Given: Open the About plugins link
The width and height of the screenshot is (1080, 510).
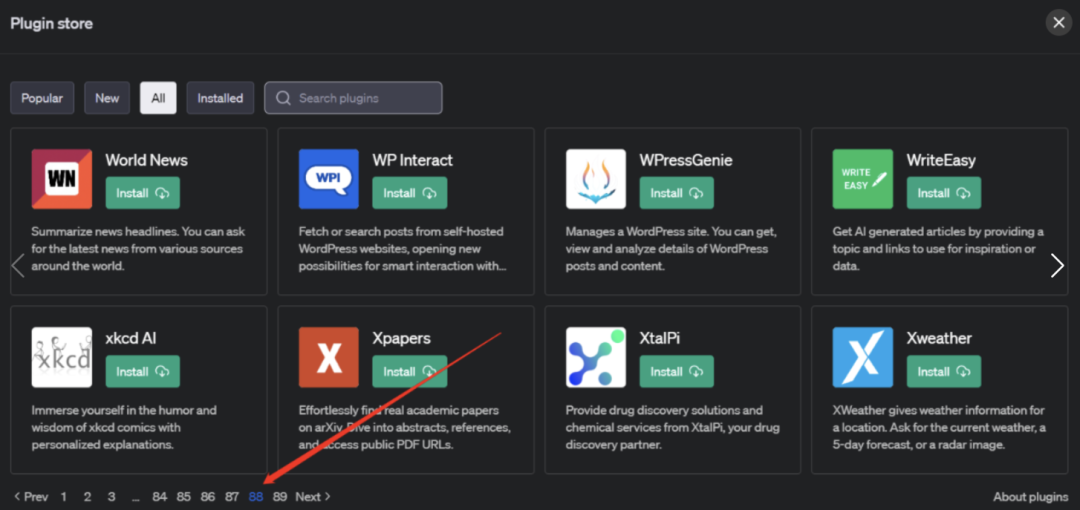Looking at the screenshot, I should point(1030,496).
